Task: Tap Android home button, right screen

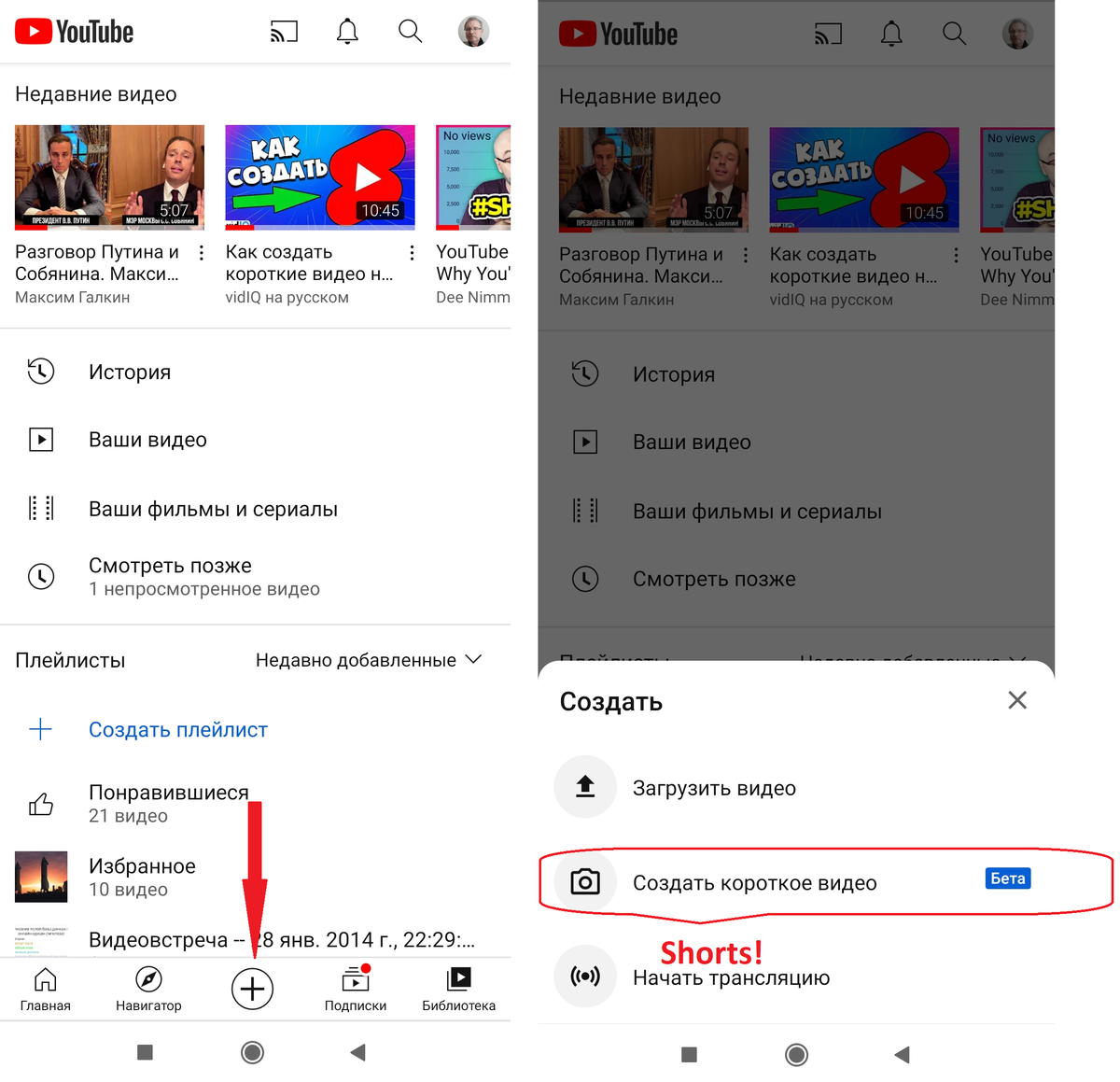Action: [x=796, y=1054]
